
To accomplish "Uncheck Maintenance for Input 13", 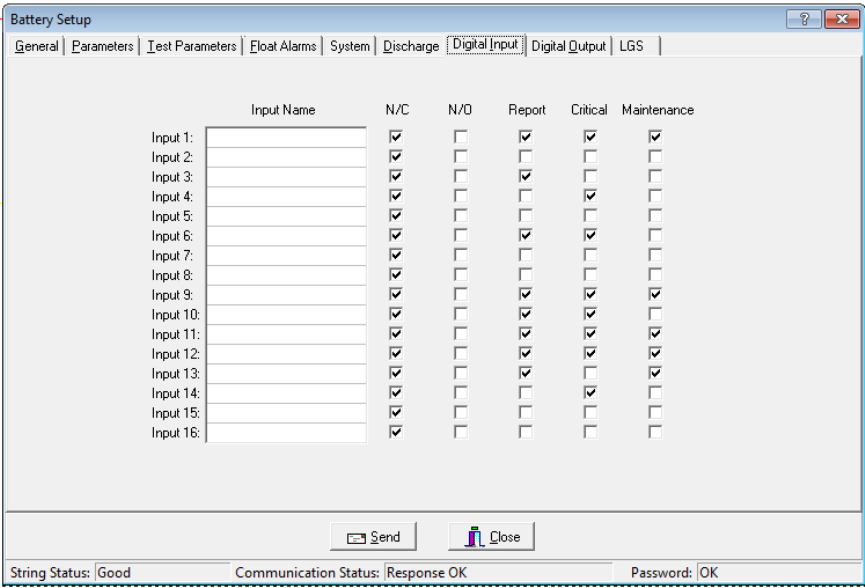I will coord(655,373).
